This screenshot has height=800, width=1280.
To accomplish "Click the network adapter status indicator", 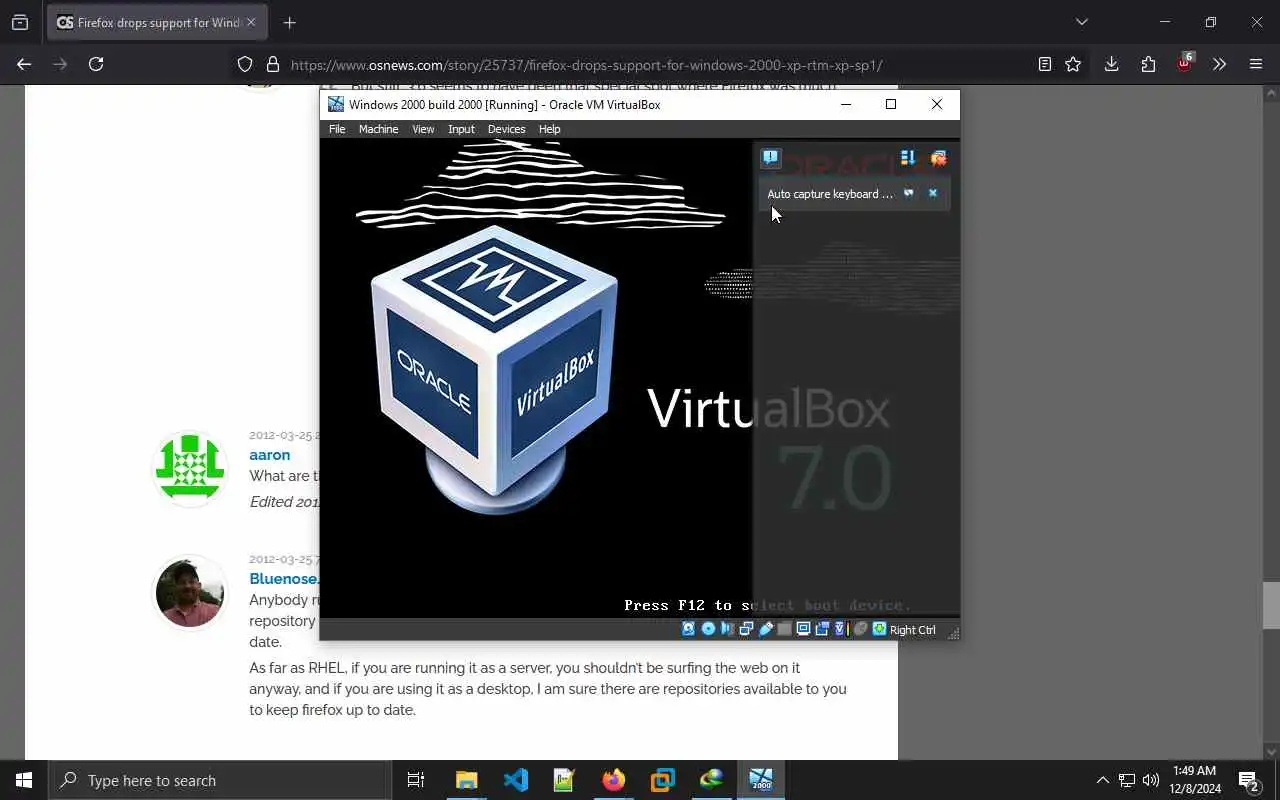I will coord(746,629).
